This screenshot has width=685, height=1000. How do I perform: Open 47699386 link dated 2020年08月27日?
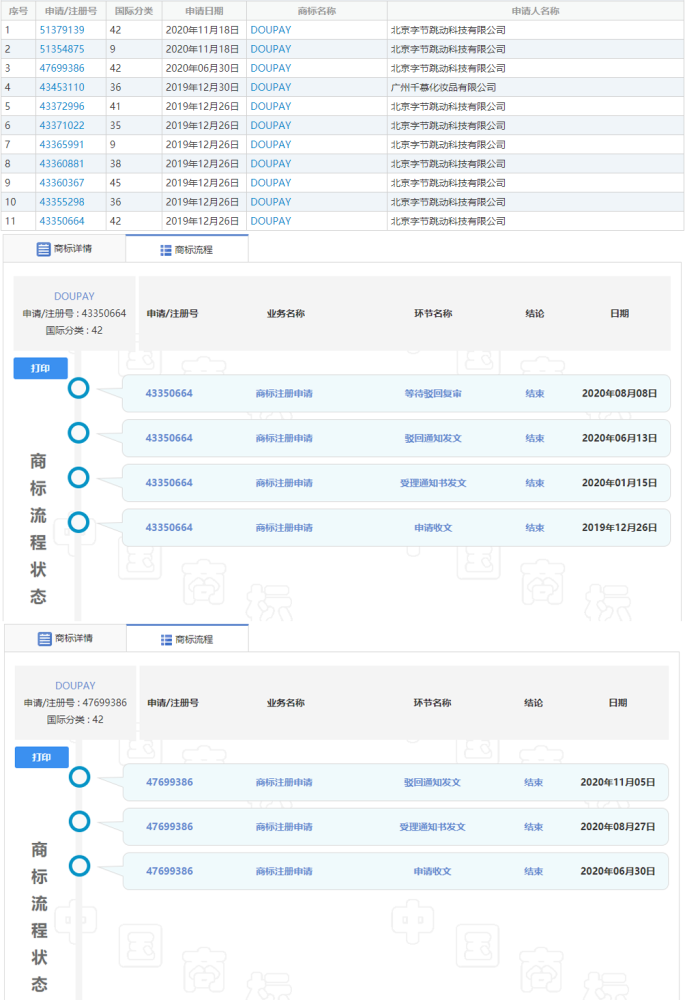(x=170, y=827)
